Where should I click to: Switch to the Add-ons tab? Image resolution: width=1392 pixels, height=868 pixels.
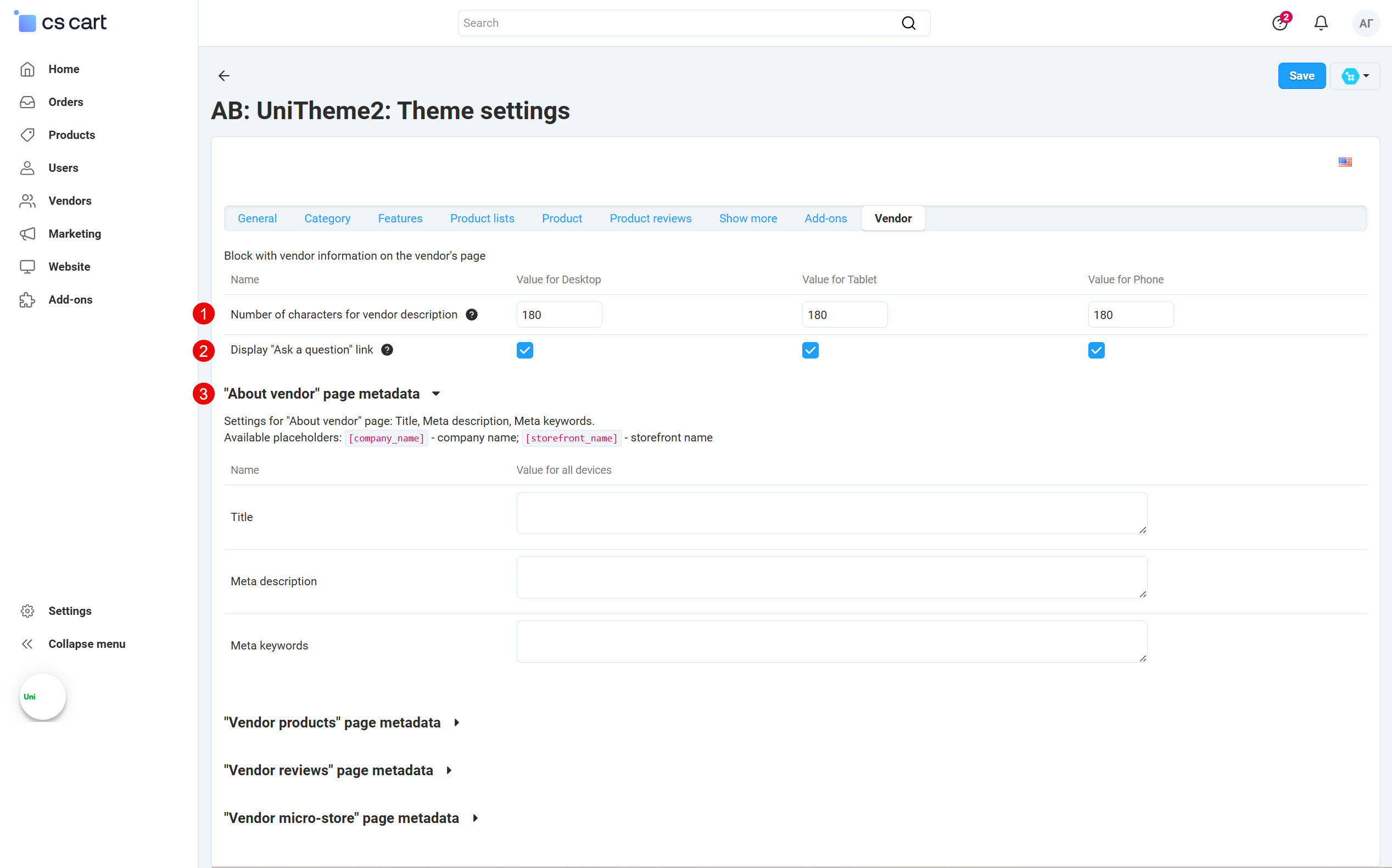click(x=825, y=218)
